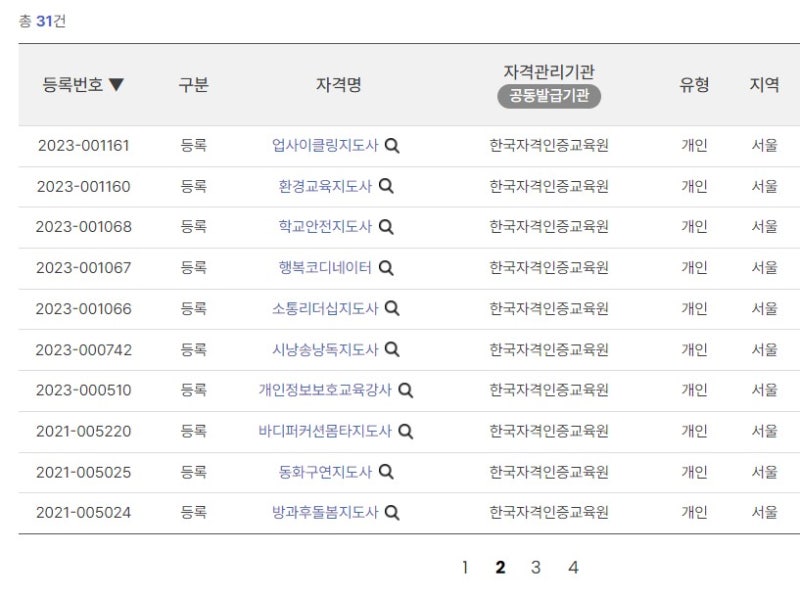Select the current page 2 indicator
The height and width of the screenshot is (597, 800).
tap(500, 567)
